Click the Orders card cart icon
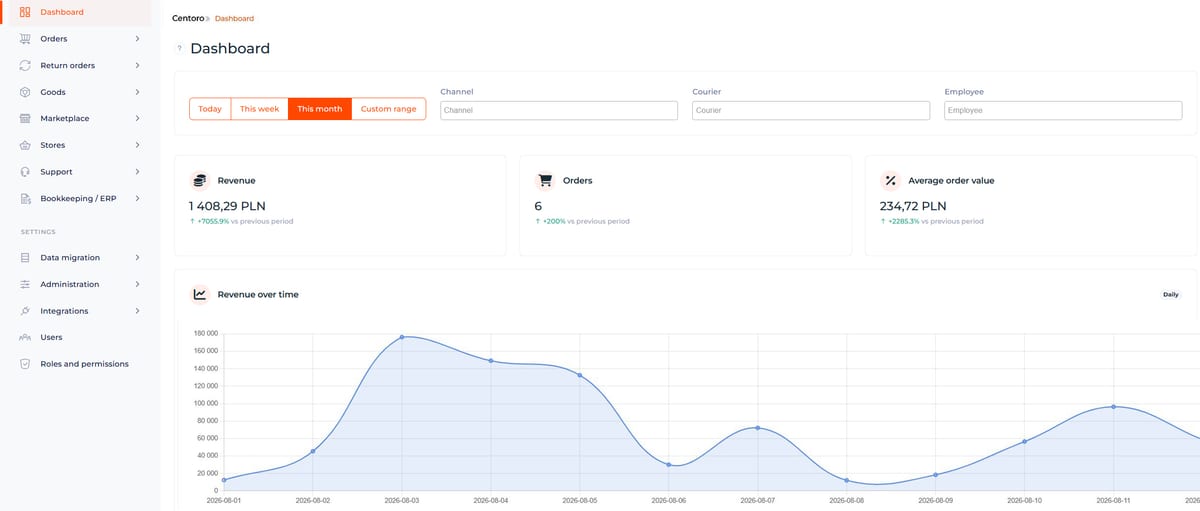This screenshot has height=511, width=1200. (545, 181)
